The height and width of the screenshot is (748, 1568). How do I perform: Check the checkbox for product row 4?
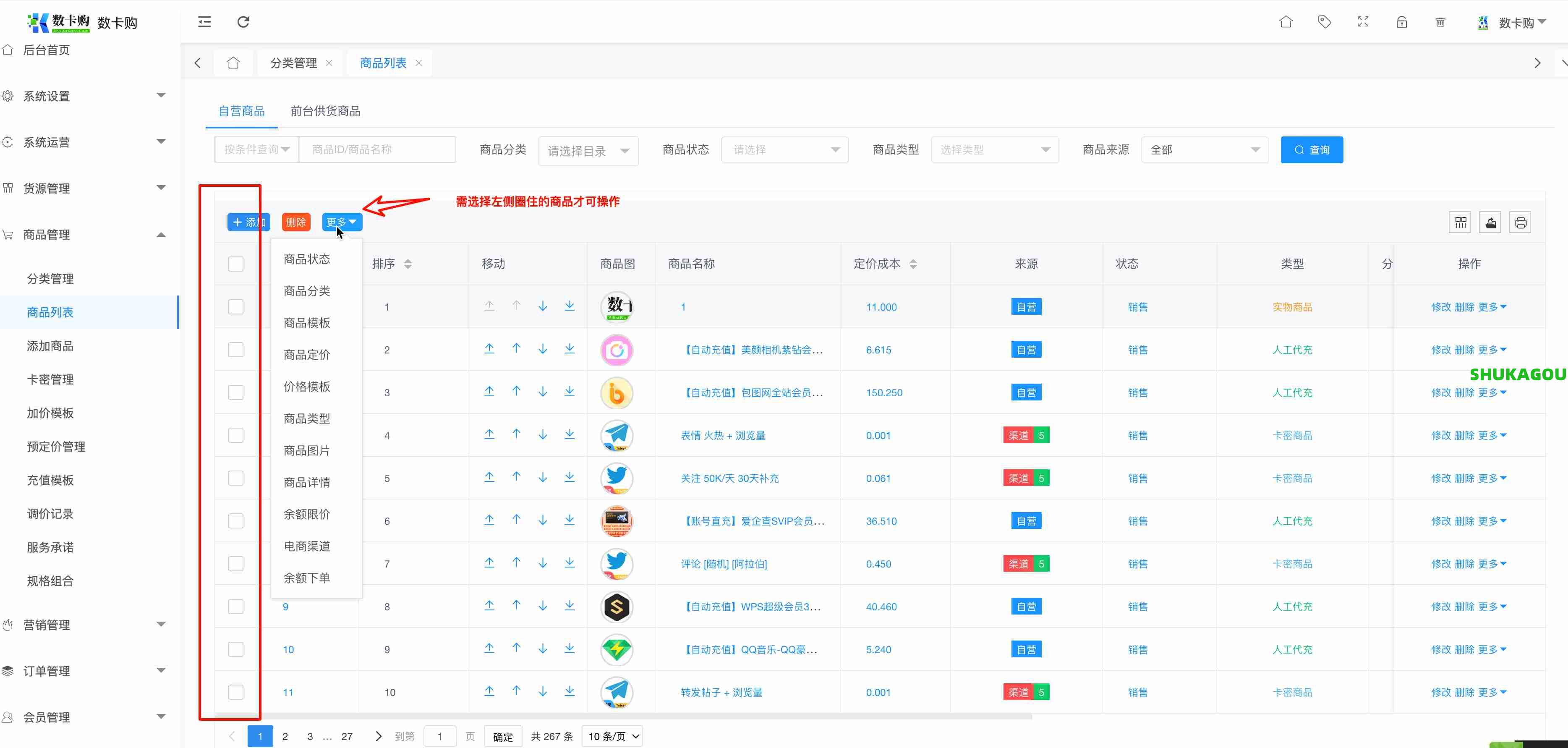236,435
